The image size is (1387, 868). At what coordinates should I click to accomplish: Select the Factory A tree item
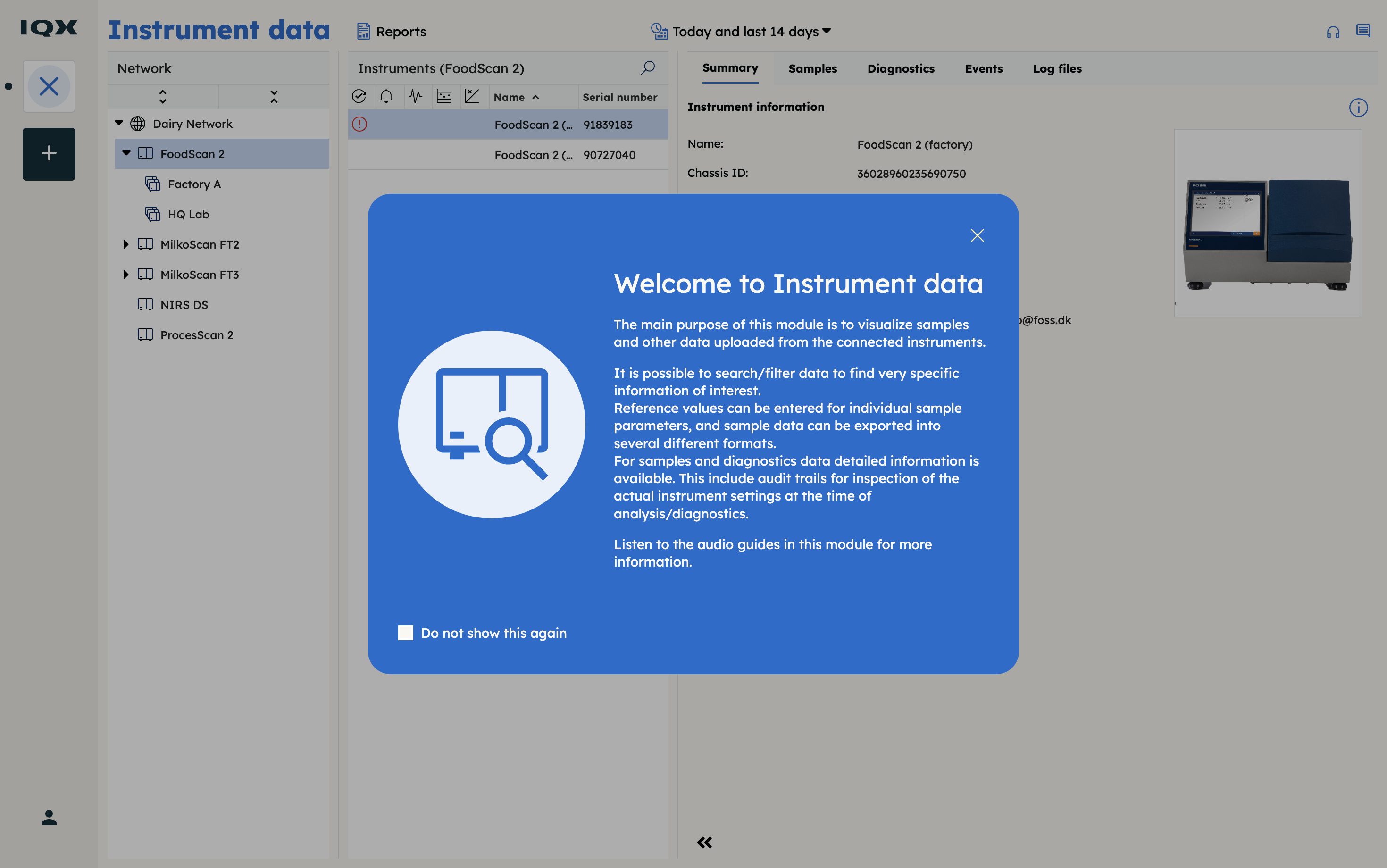tap(194, 184)
